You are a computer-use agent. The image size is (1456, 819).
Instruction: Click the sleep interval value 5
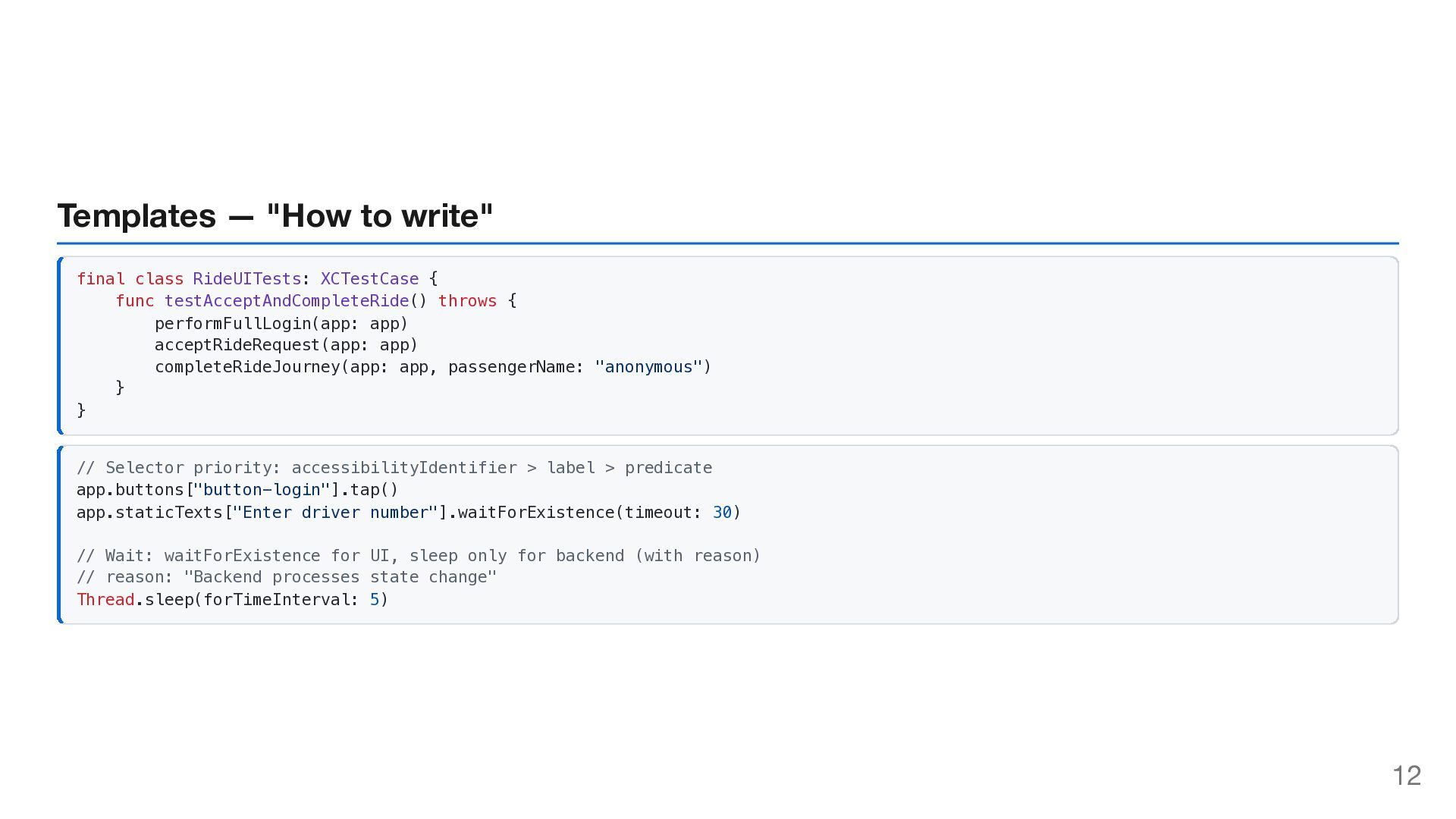tap(375, 600)
